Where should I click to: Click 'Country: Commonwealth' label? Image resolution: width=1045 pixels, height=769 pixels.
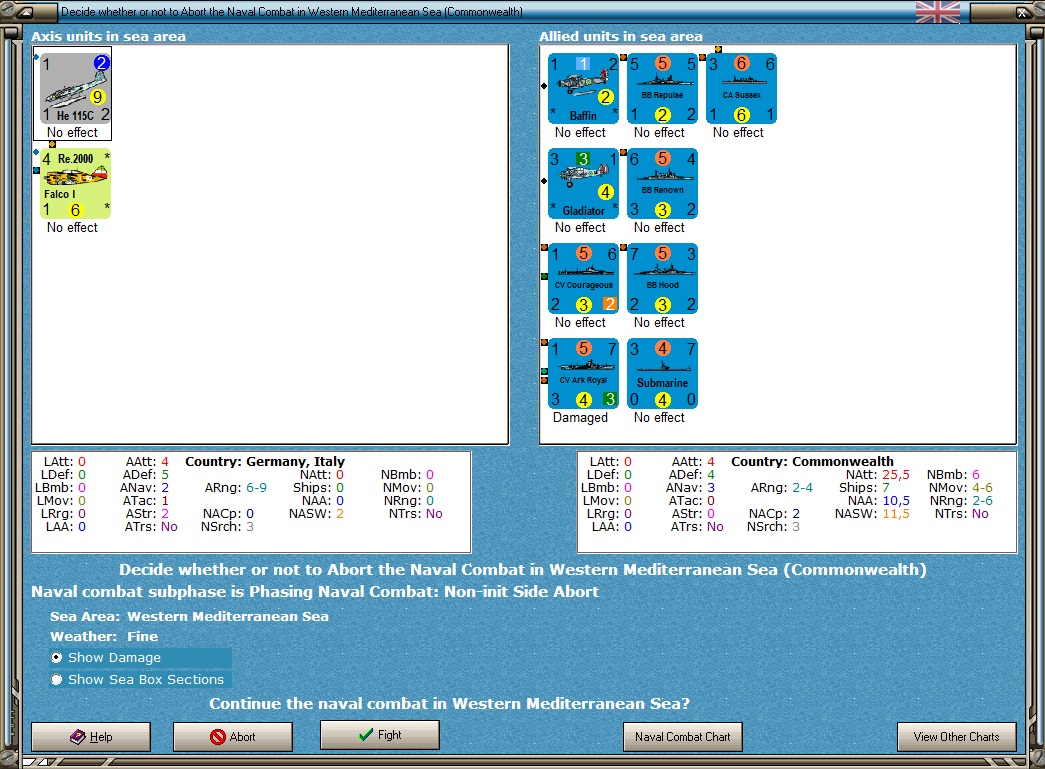tap(812, 461)
